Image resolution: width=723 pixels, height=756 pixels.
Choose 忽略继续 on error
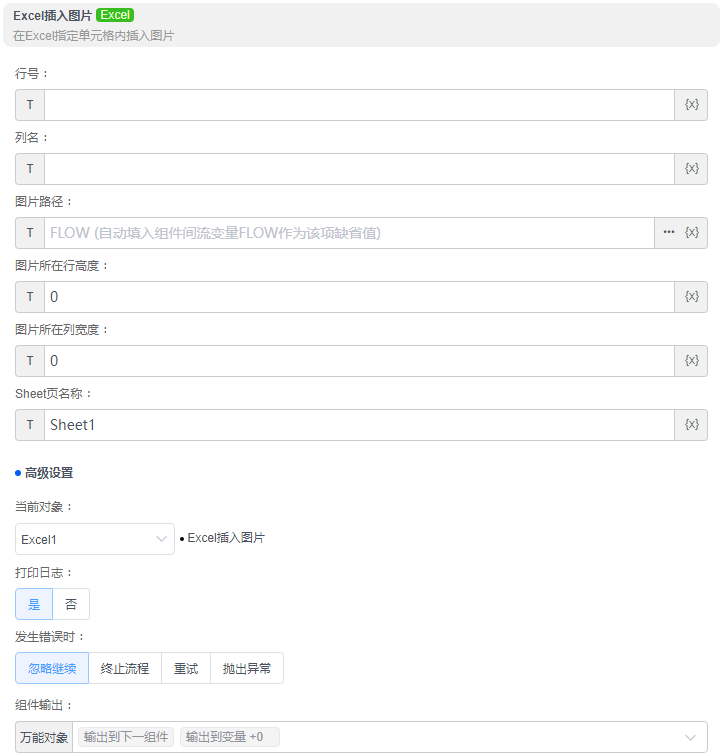(52, 668)
